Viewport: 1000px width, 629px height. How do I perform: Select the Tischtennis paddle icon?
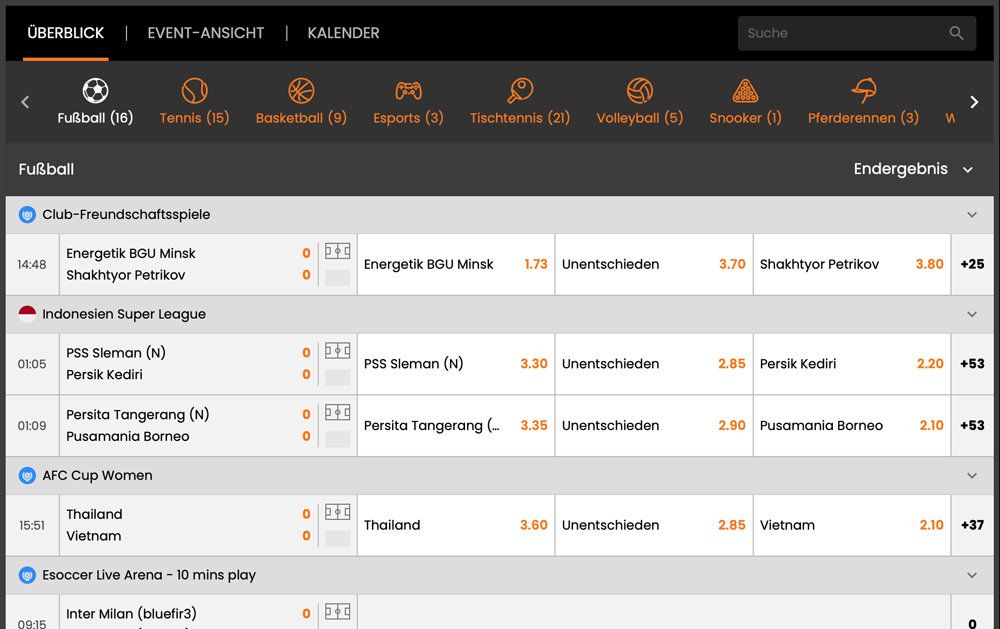click(x=520, y=90)
